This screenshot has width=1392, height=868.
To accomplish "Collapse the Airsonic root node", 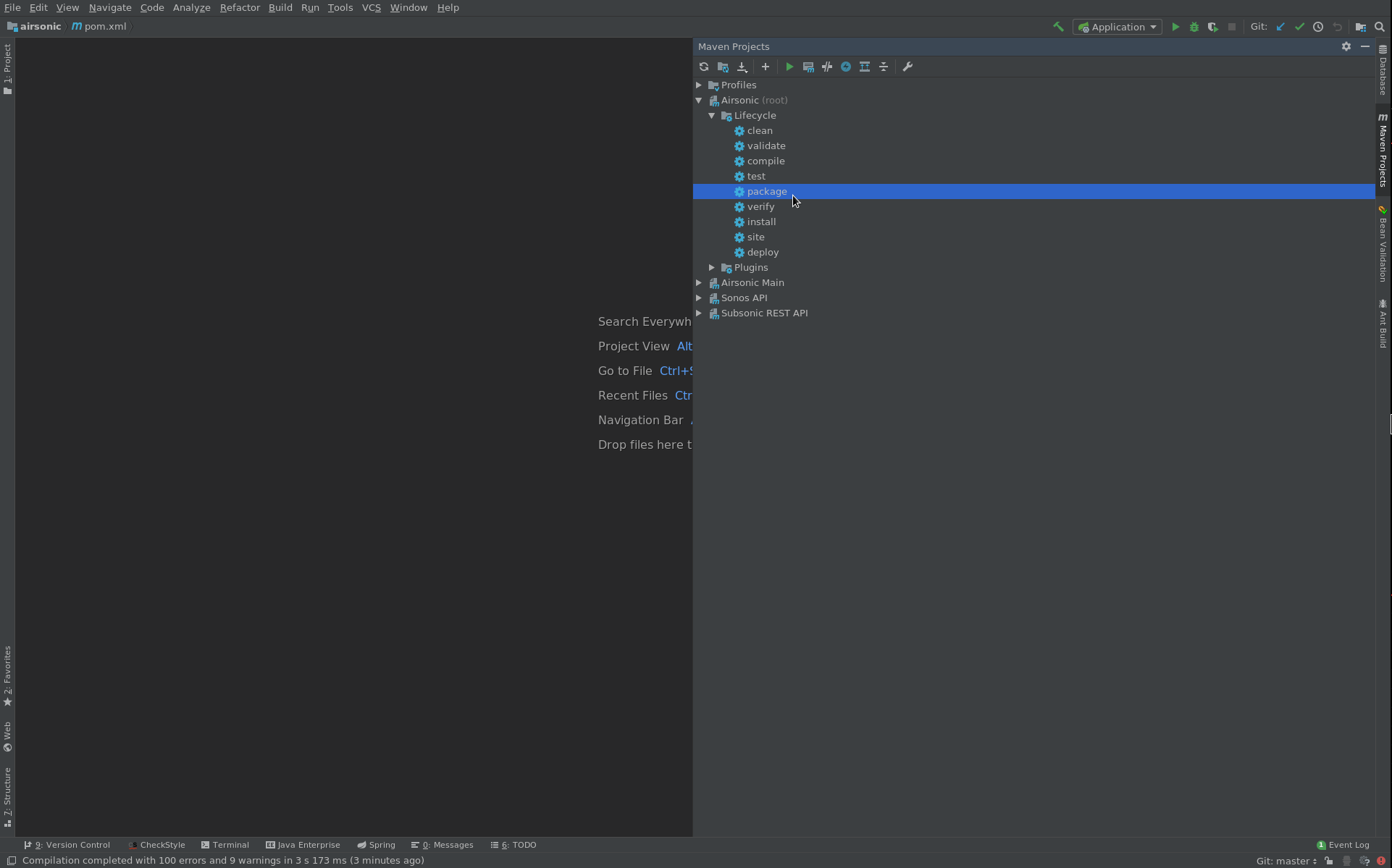I will [x=699, y=100].
